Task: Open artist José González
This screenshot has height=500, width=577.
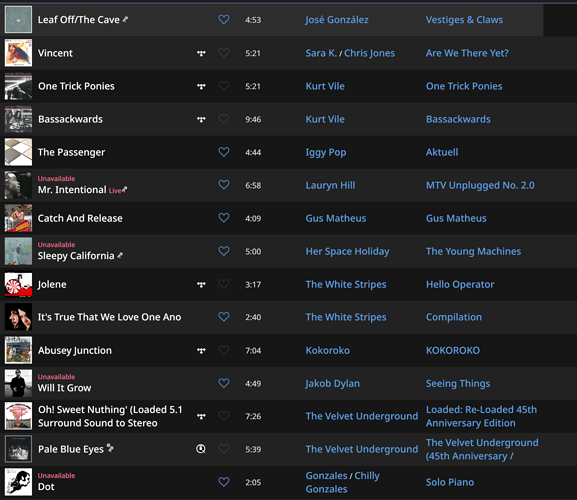Action: 337,20
